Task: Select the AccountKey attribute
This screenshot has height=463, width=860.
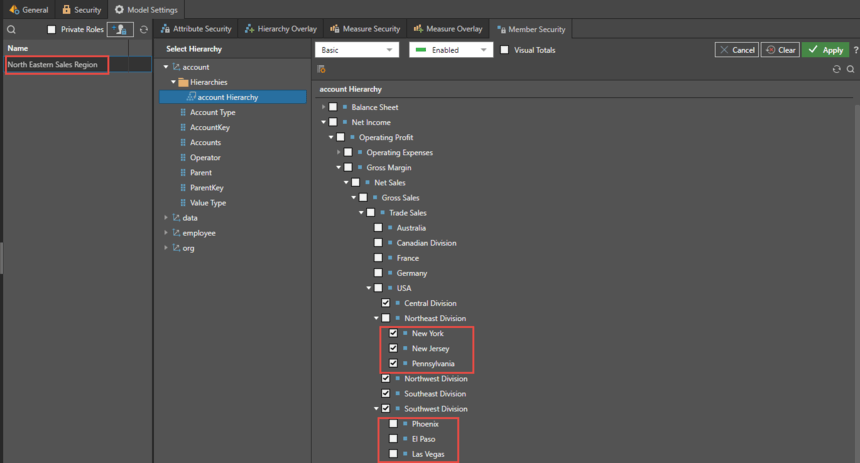Action: 210,127
